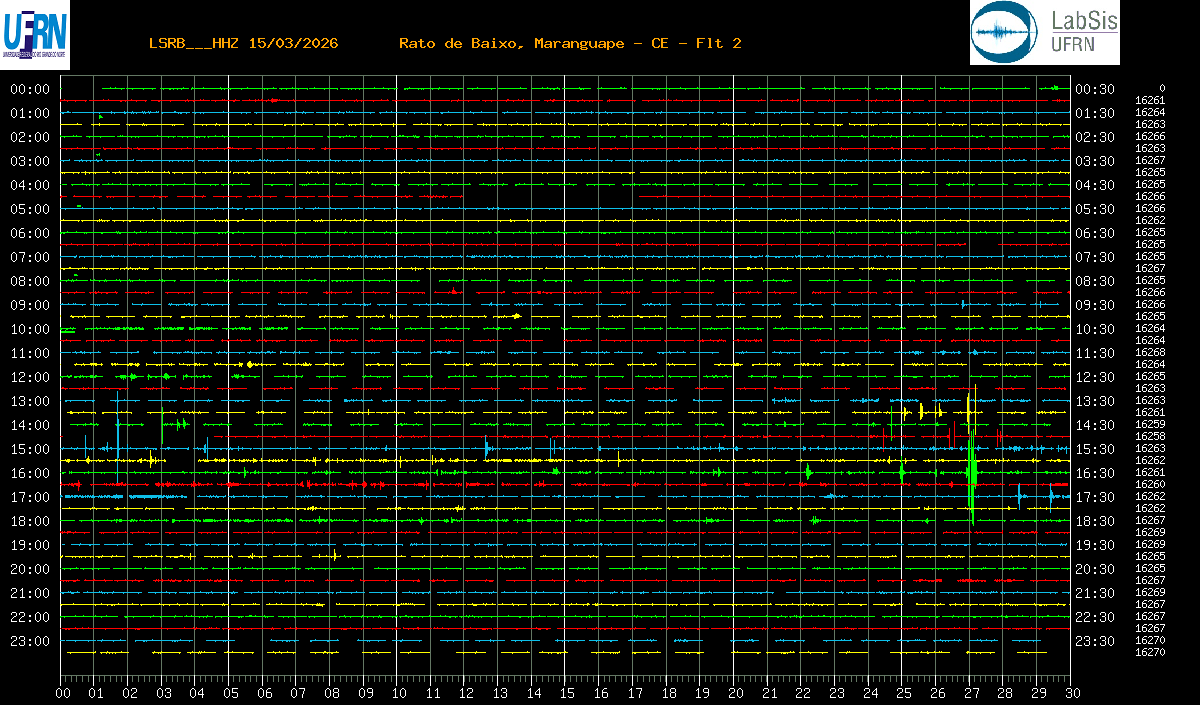Select the 16:00 hour label on left axis

pyautogui.click(x=29, y=473)
